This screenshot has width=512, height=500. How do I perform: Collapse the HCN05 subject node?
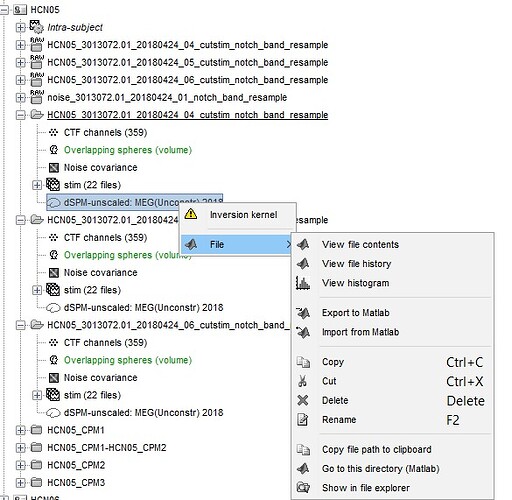click(x=4, y=10)
